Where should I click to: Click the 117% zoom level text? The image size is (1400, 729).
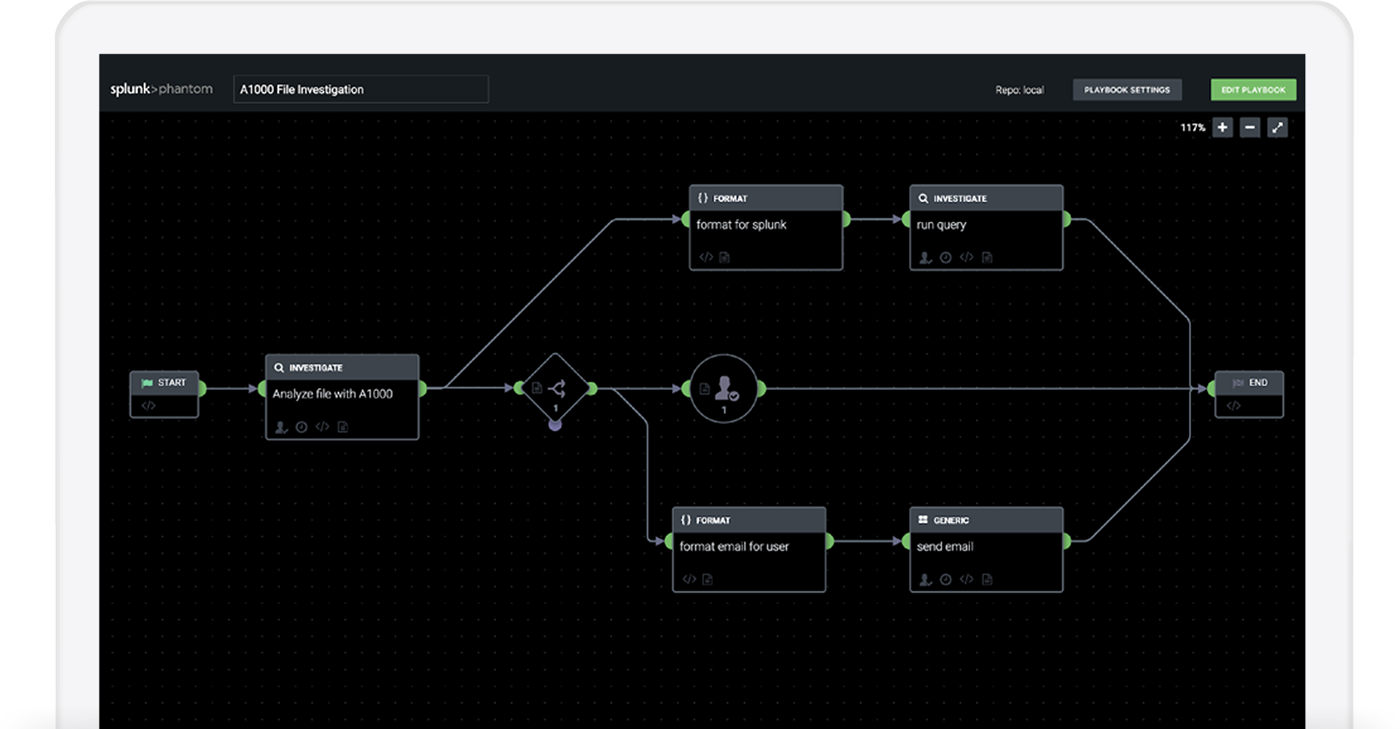(x=1192, y=128)
